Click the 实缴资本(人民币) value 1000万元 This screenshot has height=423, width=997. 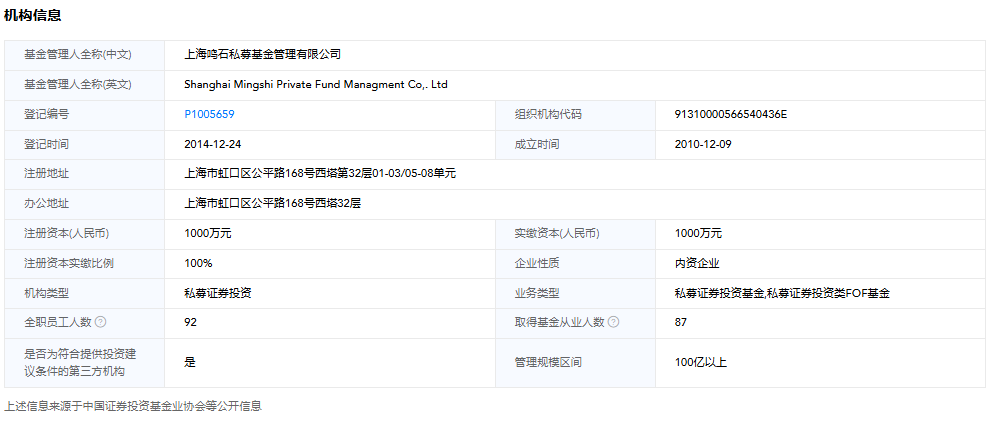click(x=698, y=233)
